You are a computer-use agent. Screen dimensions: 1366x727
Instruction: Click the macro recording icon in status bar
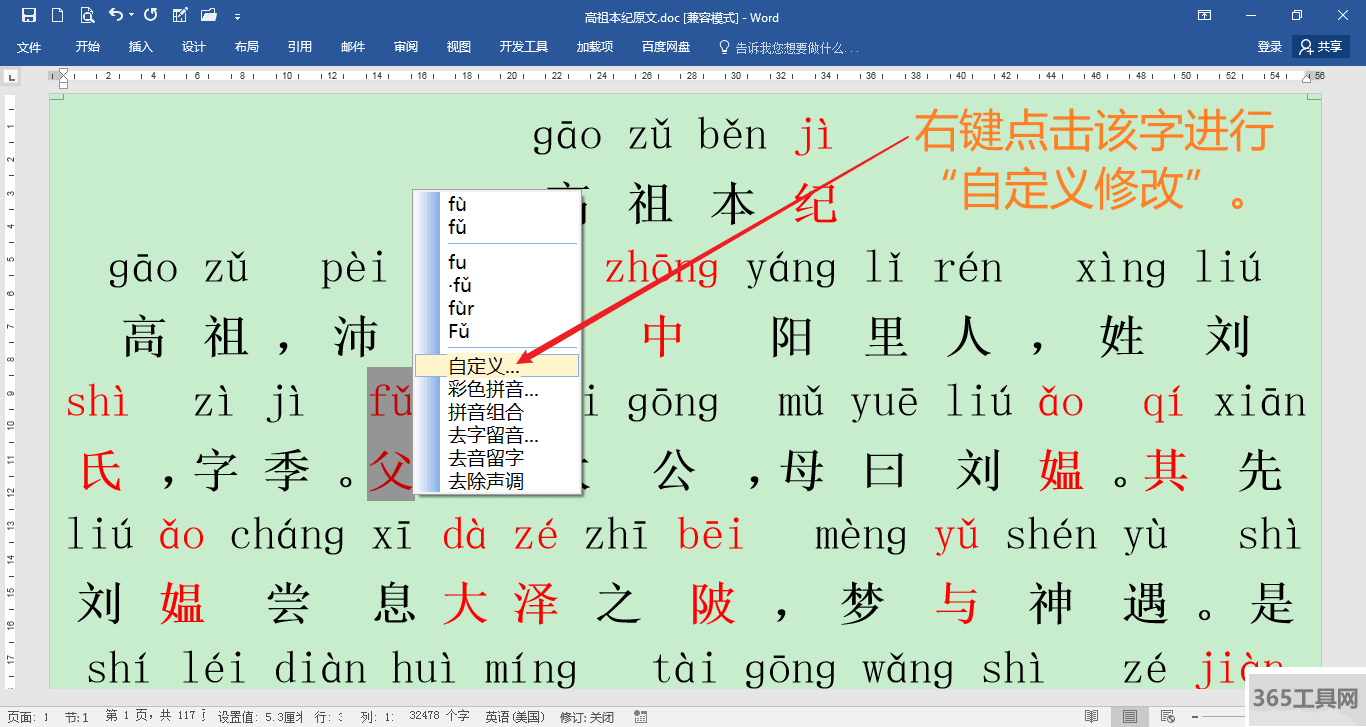click(x=641, y=717)
